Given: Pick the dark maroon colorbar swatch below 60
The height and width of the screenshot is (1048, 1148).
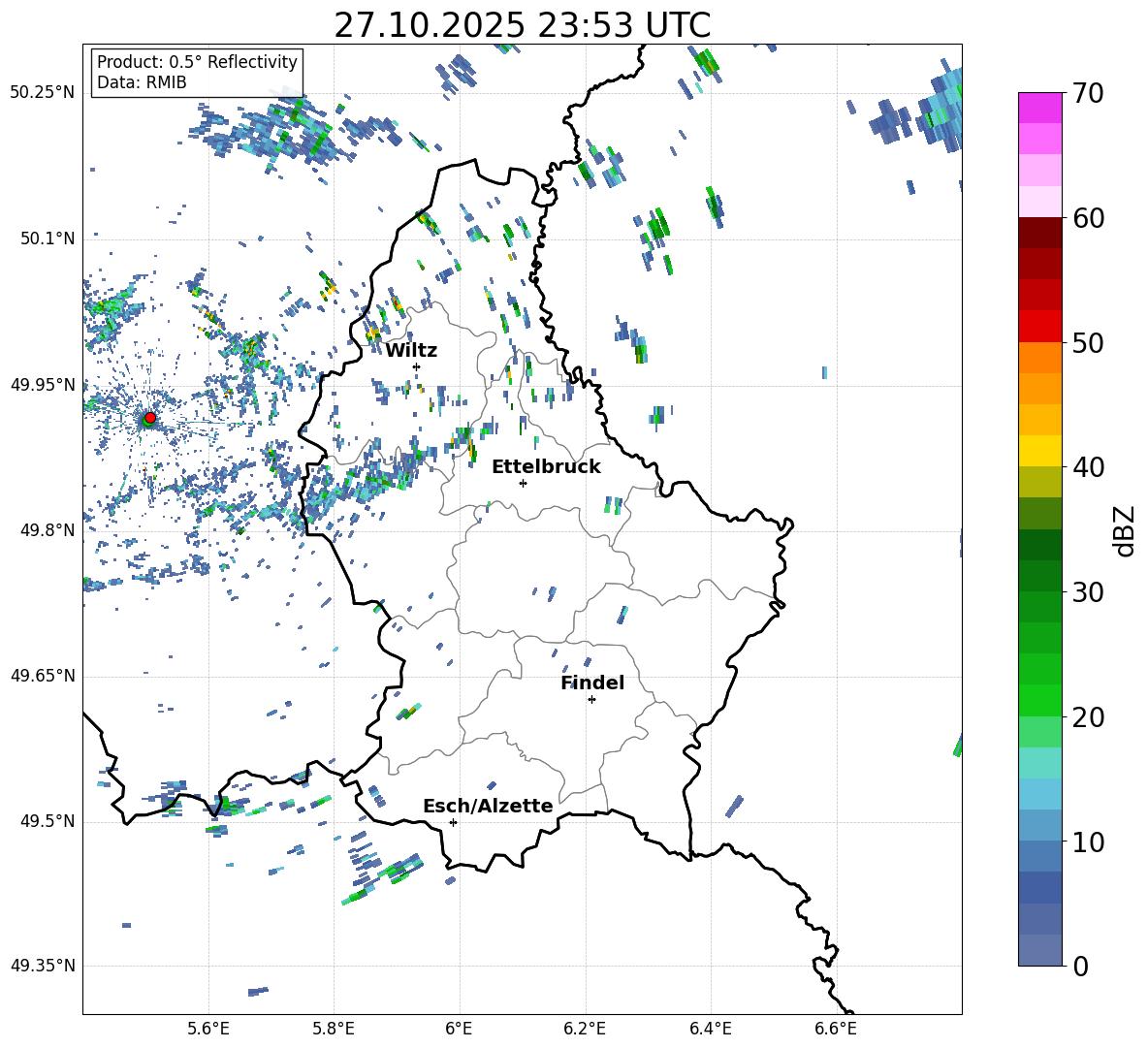Looking at the screenshot, I should [1040, 233].
